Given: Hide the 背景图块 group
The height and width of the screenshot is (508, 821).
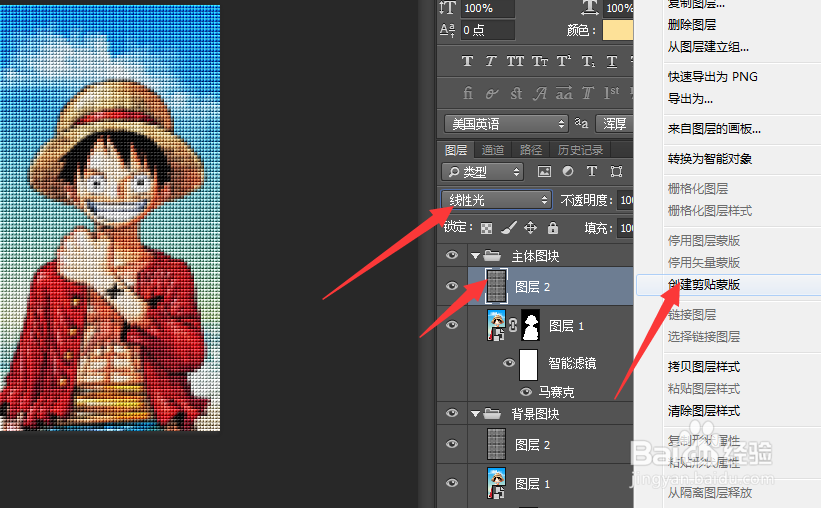Looking at the screenshot, I should 452,413.
